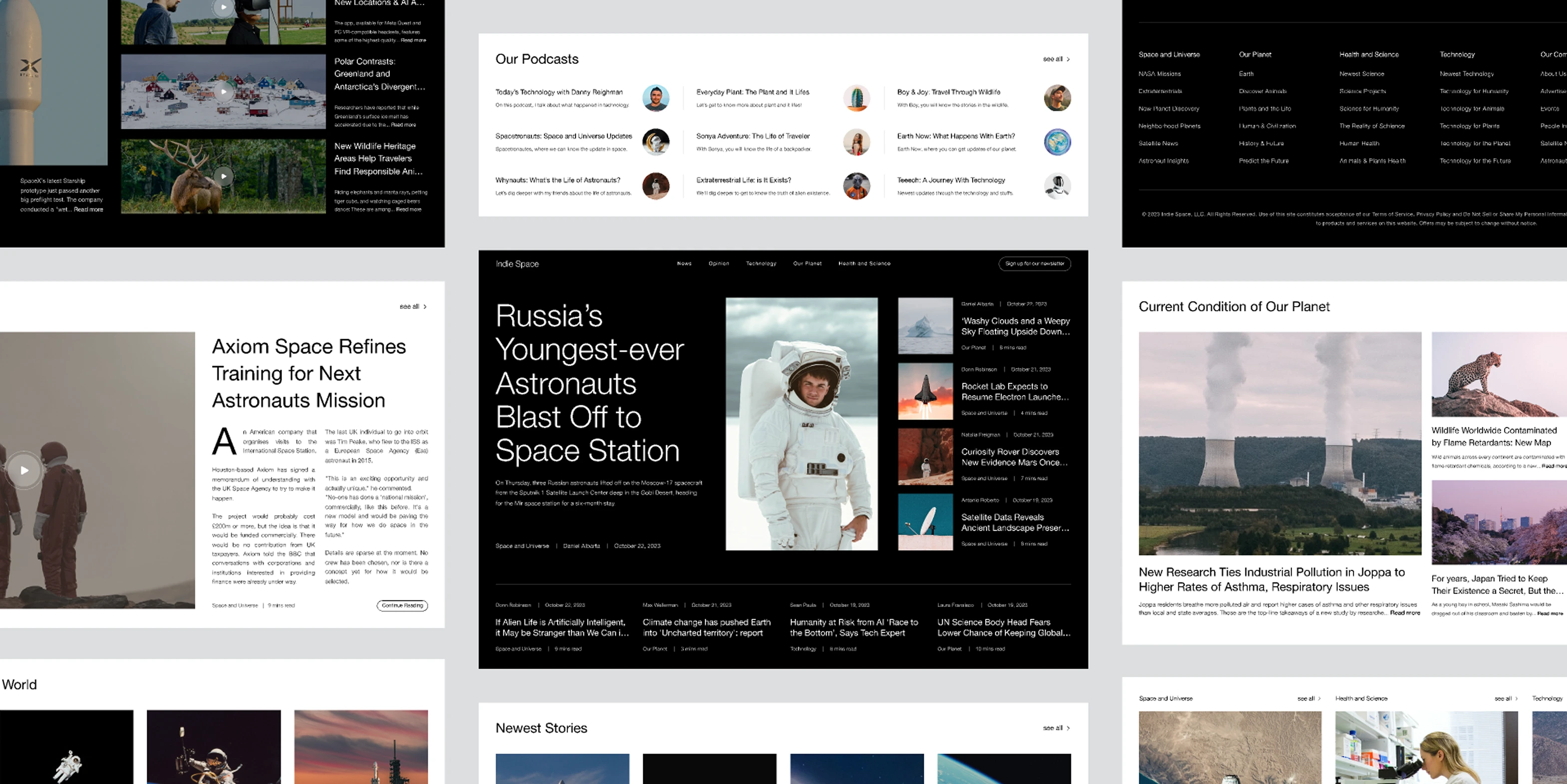Click the Indie Space logo

517,264
